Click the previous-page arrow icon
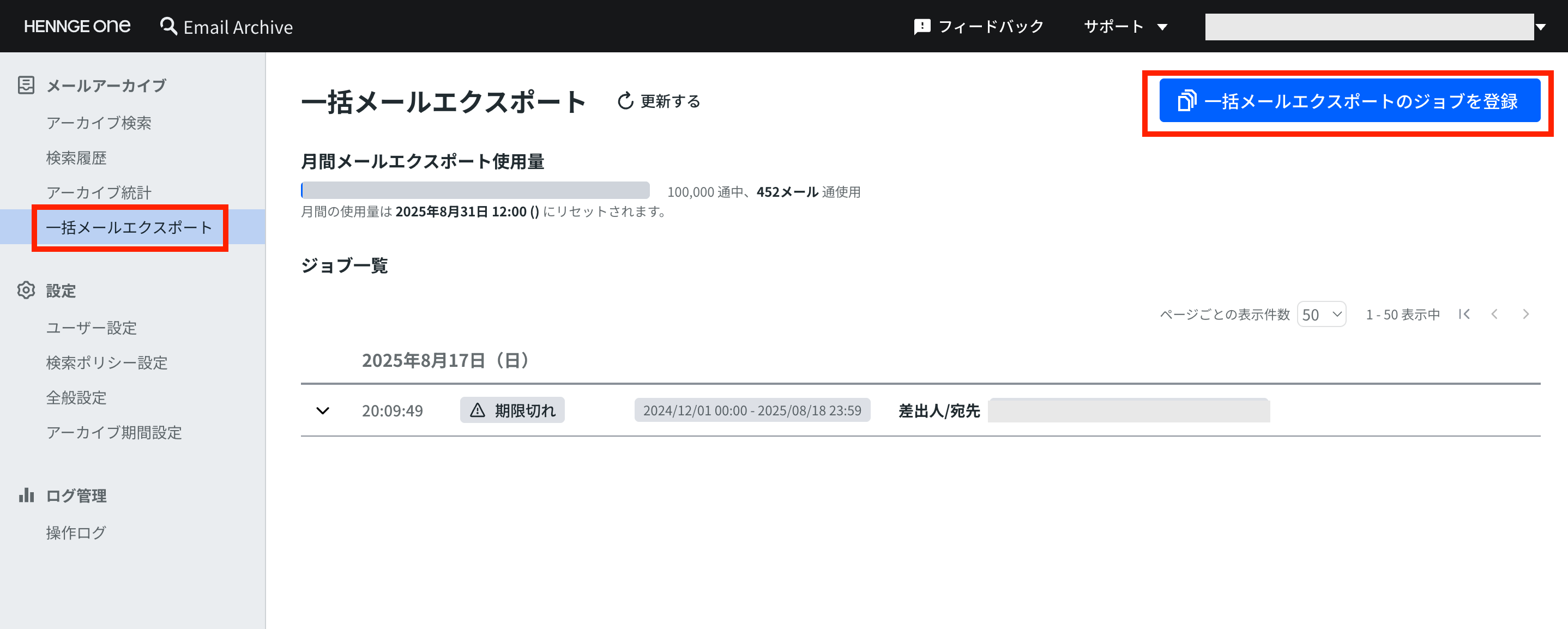Viewport: 1568px width, 629px height. pos(1495,314)
